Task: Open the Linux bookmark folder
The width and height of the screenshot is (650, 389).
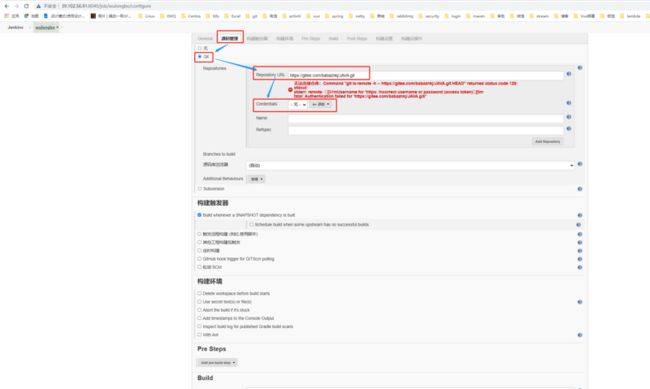Action: (x=146, y=16)
